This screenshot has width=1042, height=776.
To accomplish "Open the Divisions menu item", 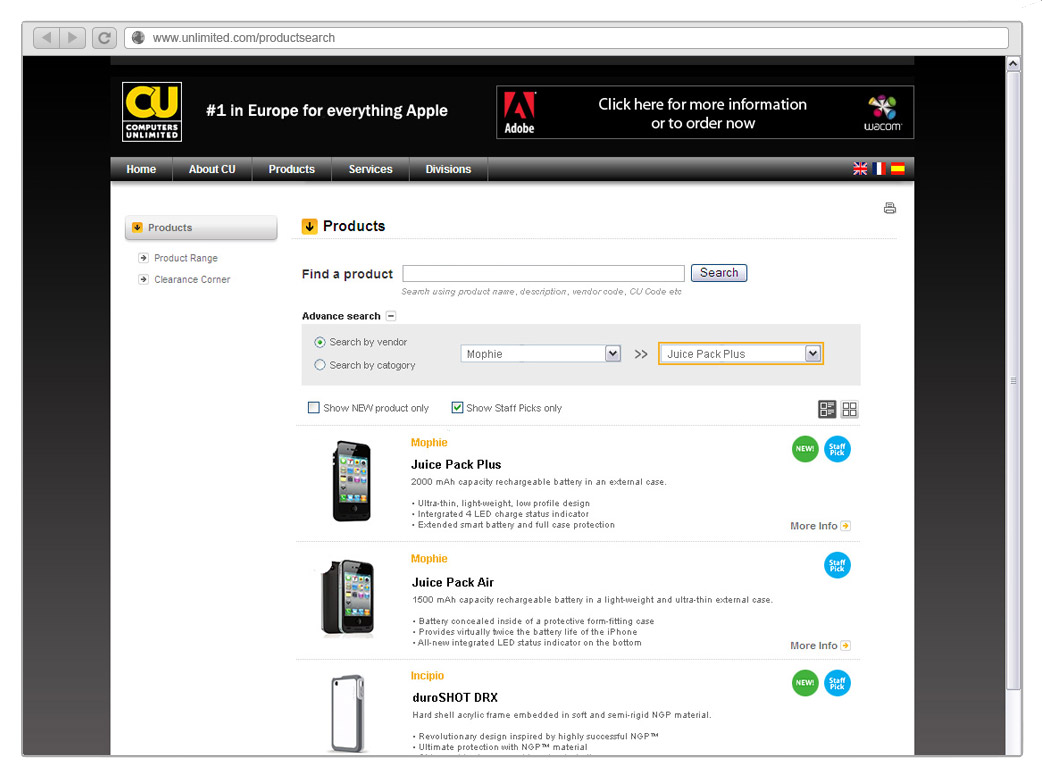I will pos(449,169).
